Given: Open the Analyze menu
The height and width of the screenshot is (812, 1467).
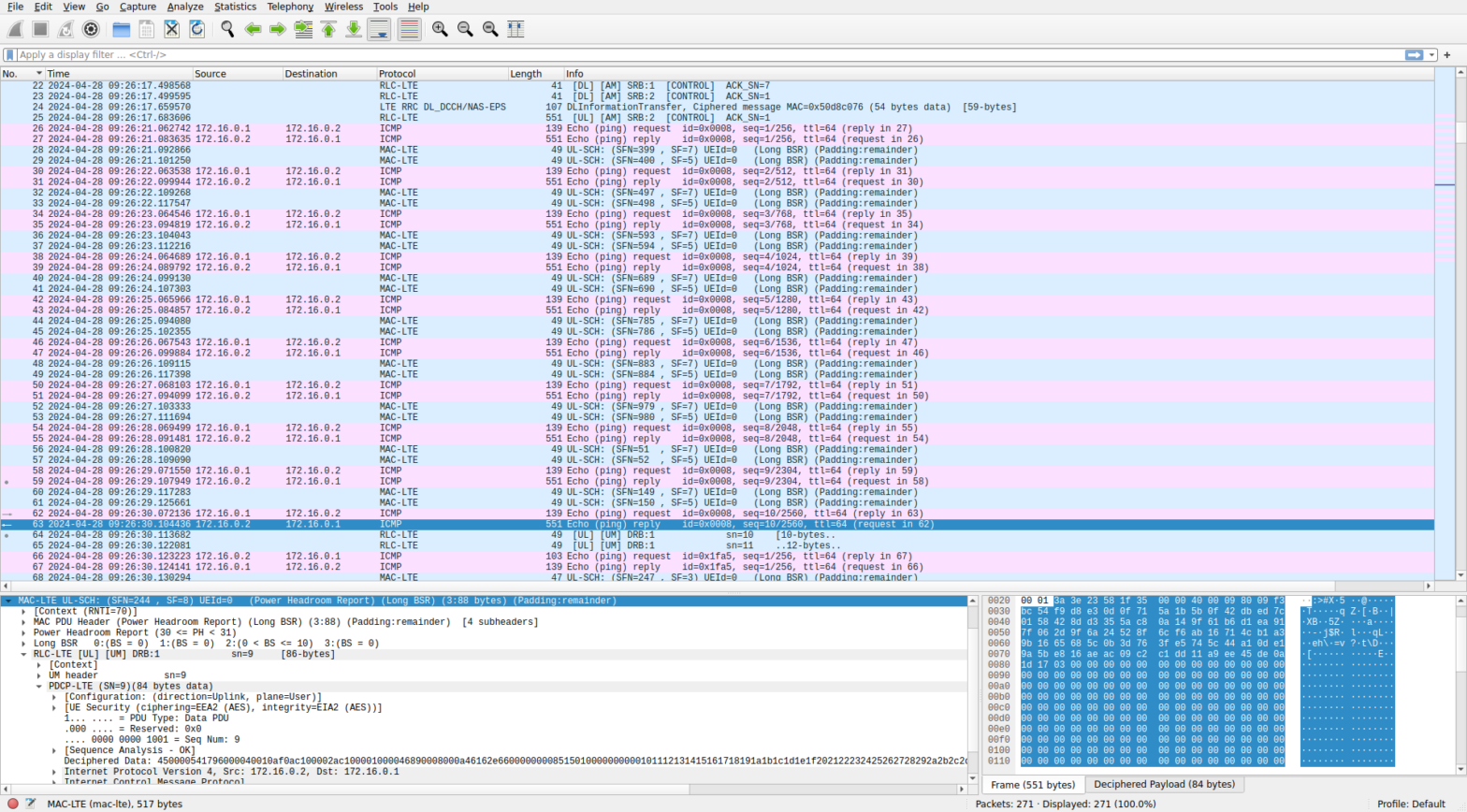Looking at the screenshot, I should click(185, 7).
